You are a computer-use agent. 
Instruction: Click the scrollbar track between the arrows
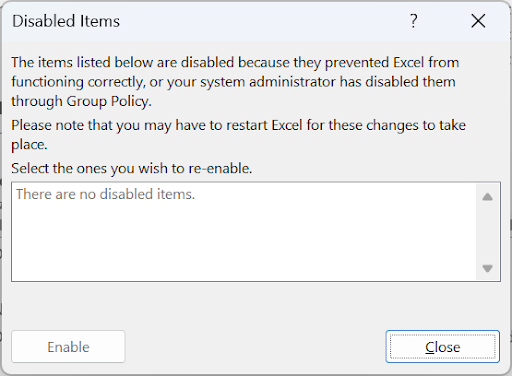pyautogui.click(x=487, y=232)
